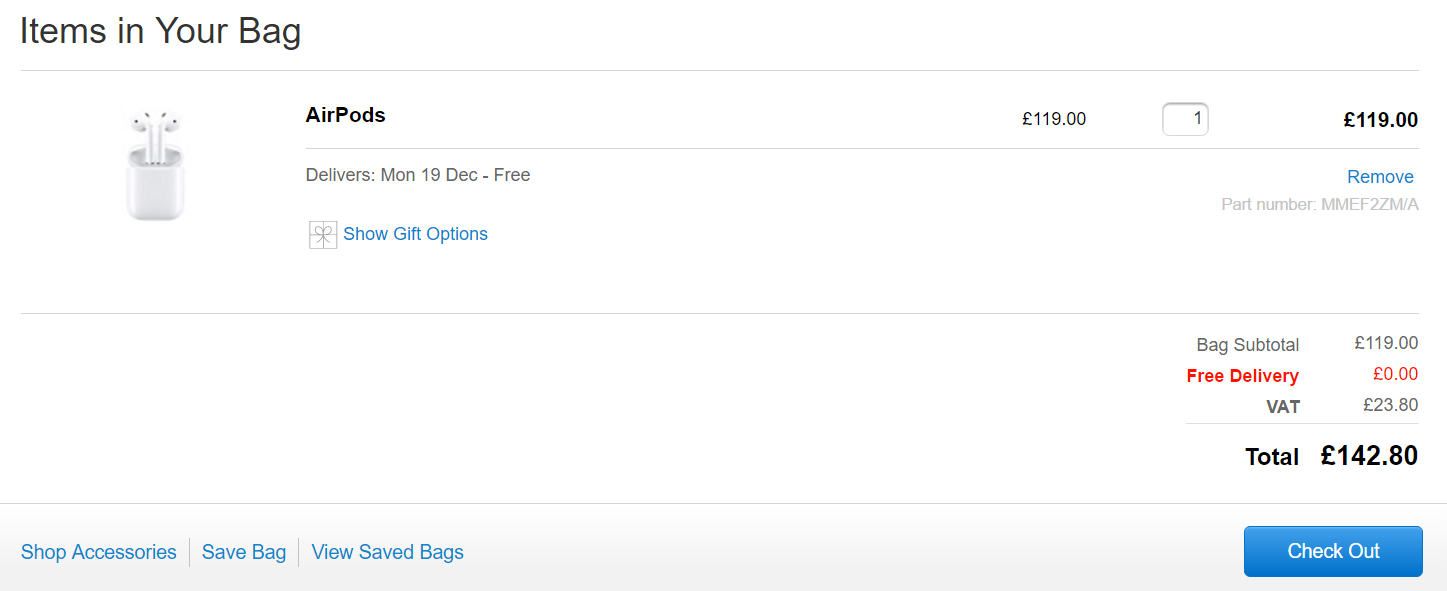Open the Shop Accessories link
This screenshot has height=591, width=1447.
coord(98,552)
